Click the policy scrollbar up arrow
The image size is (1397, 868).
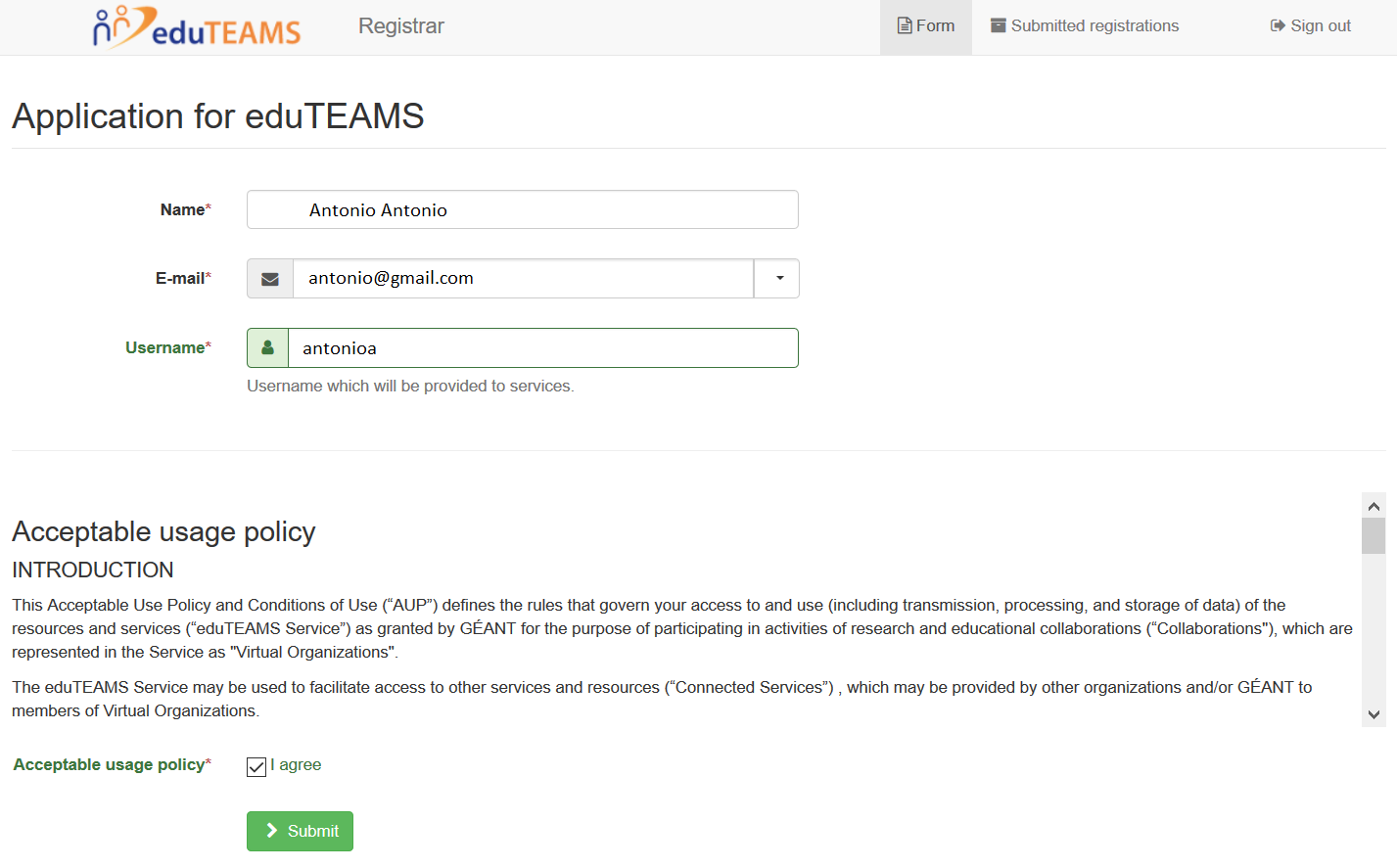1374,506
